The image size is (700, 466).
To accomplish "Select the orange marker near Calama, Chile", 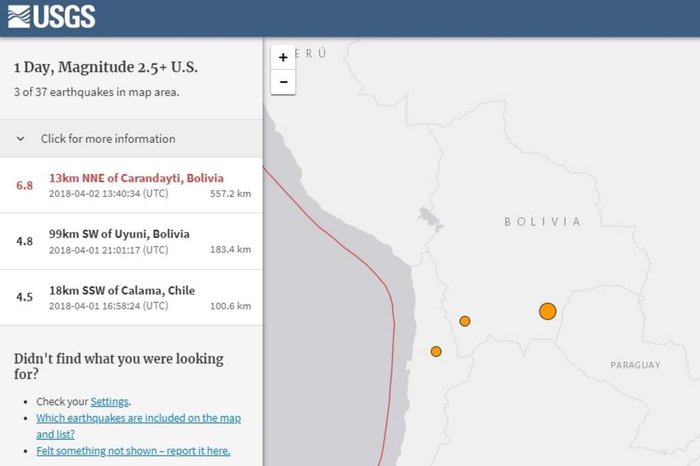I will [436, 351].
